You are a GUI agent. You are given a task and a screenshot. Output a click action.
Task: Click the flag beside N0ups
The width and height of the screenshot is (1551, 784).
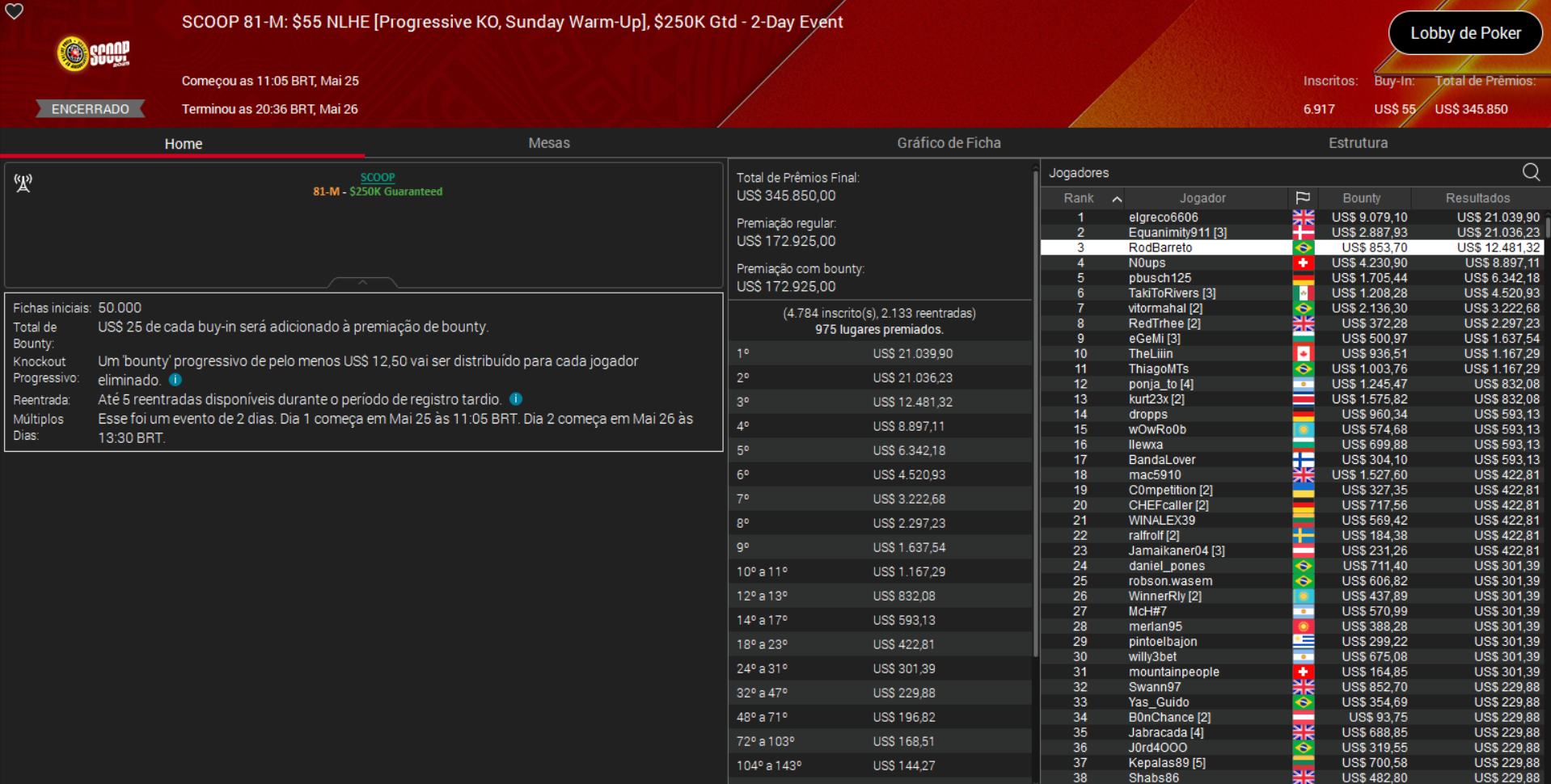click(1303, 263)
